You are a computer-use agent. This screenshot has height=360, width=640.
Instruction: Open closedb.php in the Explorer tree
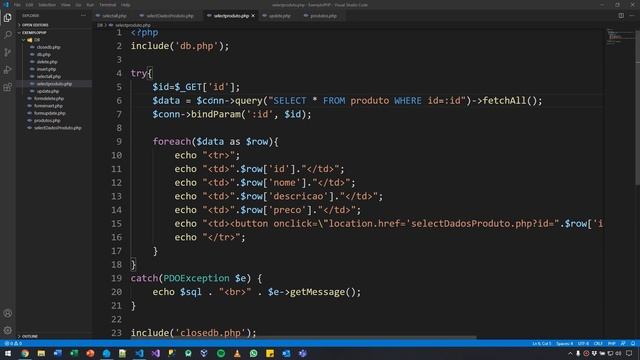click(48, 47)
